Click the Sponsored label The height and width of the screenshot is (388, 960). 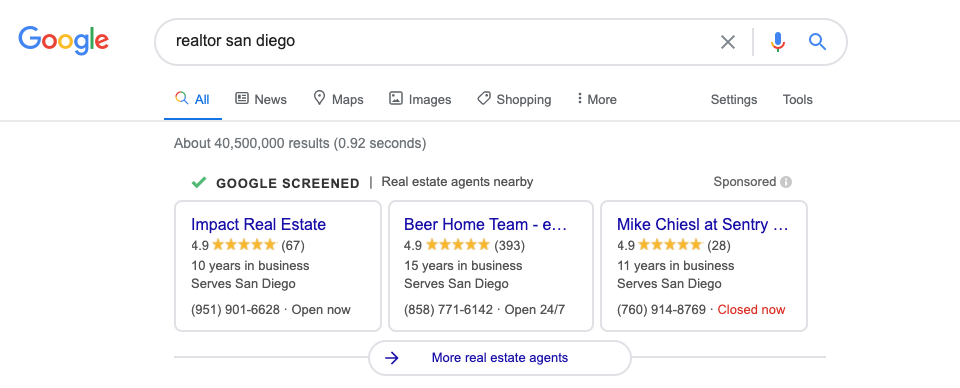click(744, 182)
